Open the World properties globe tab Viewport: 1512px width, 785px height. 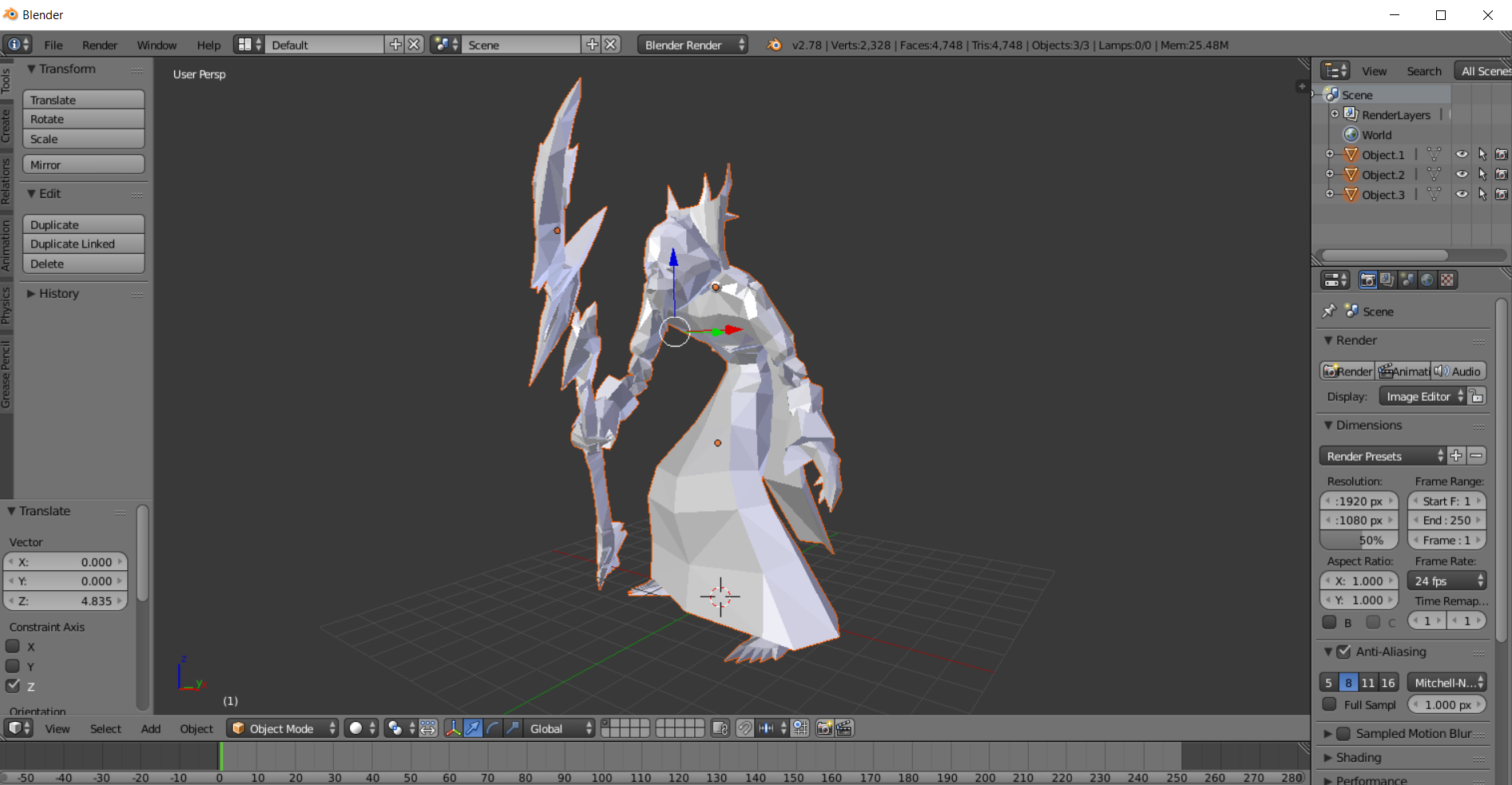click(x=1427, y=280)
